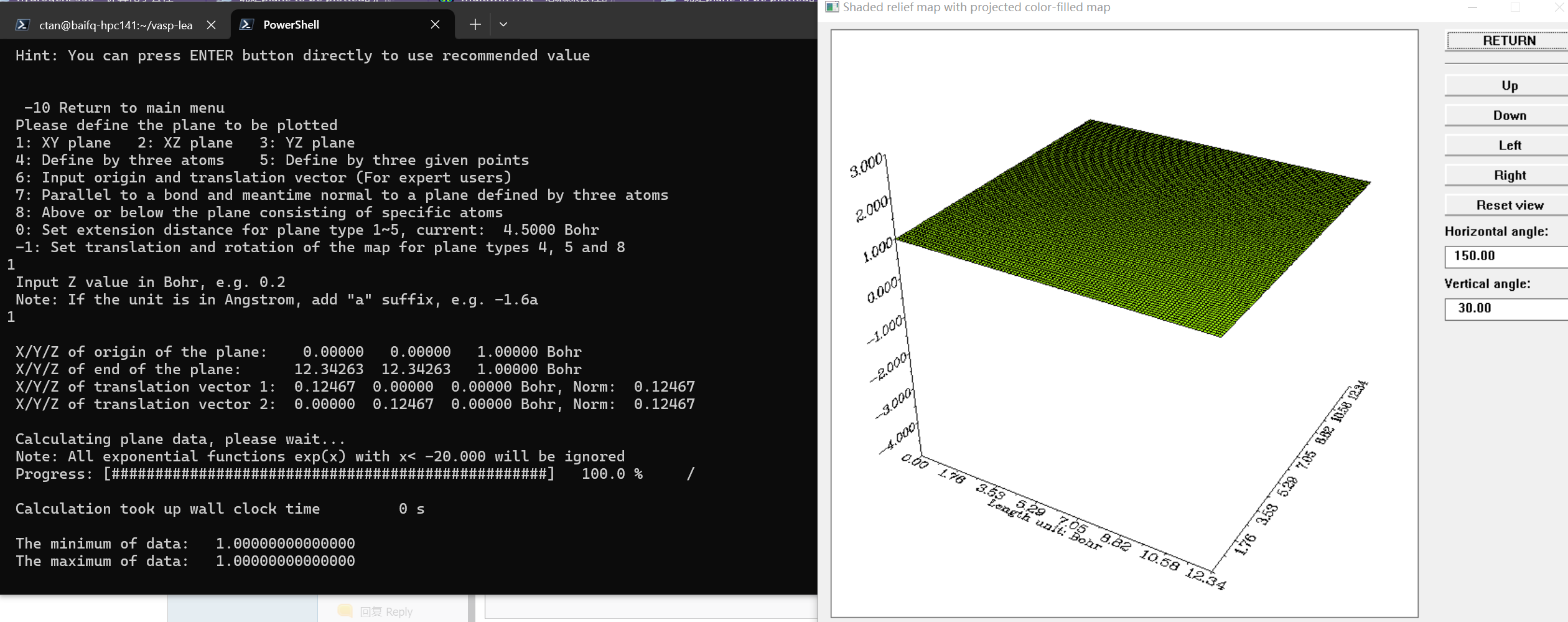Click the PowerShell icon on the active tab
The height and width of the screenshot is (622, 1568).
(246, 24)
